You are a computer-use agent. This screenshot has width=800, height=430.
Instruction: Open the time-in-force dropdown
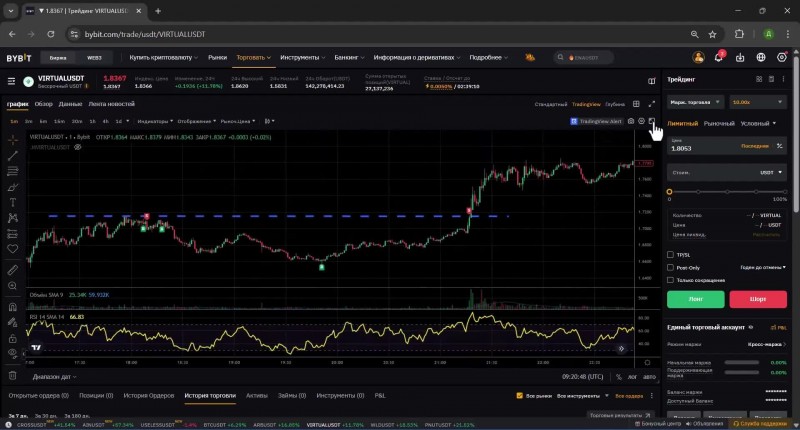(763, 267)
